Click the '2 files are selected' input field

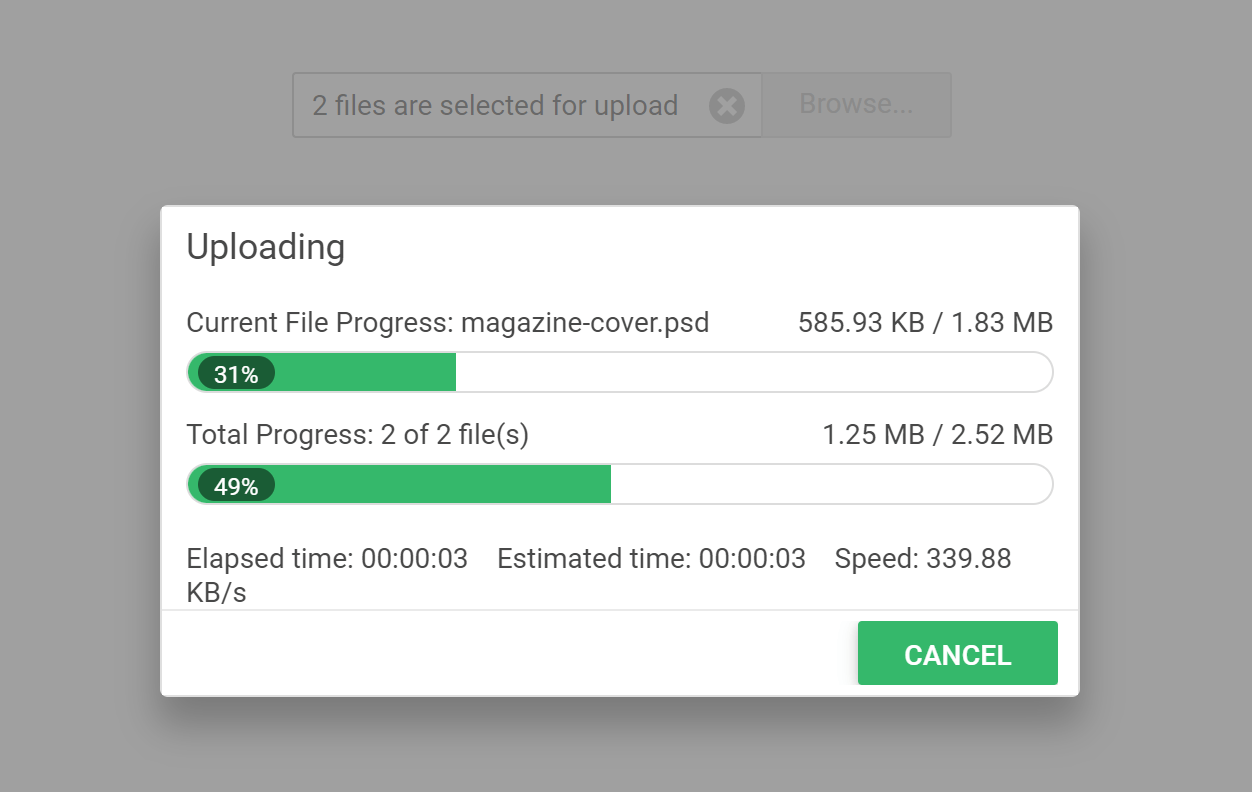[x=495, y=105]
